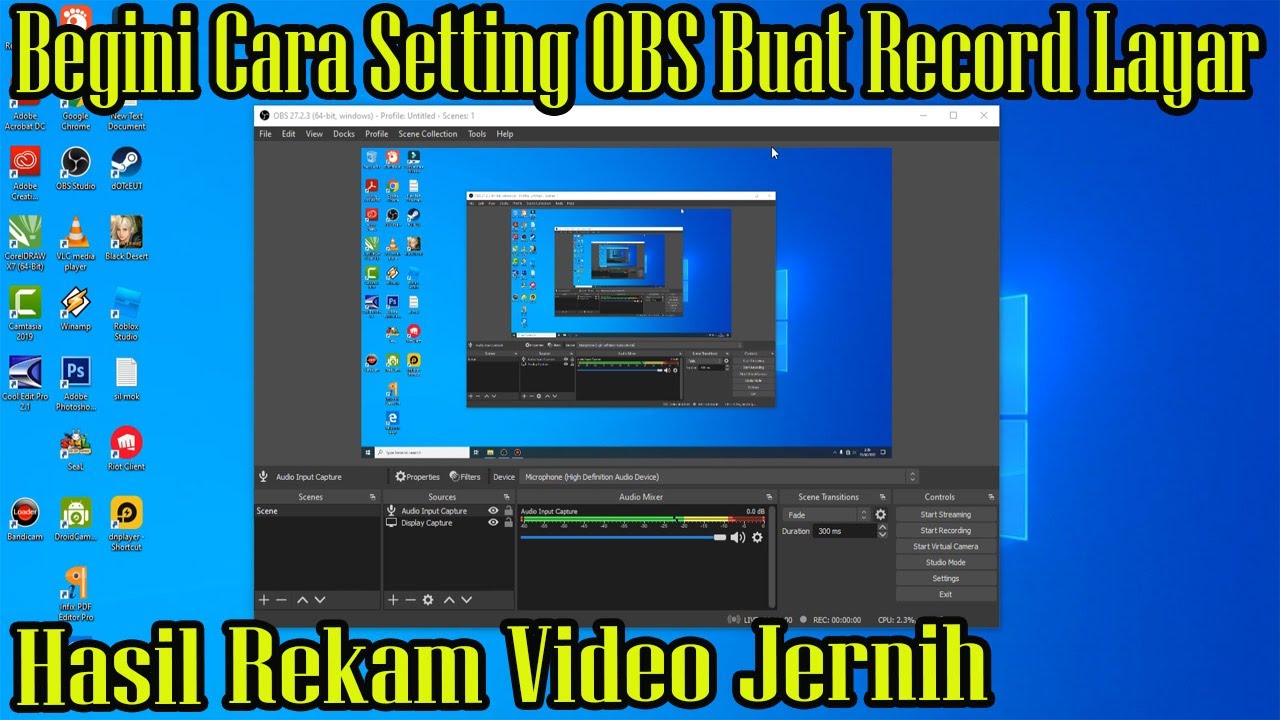The height and width of the screenshot is (720, 1280).
Task: Click Exit button in Controls
Action: coord(945,595)
